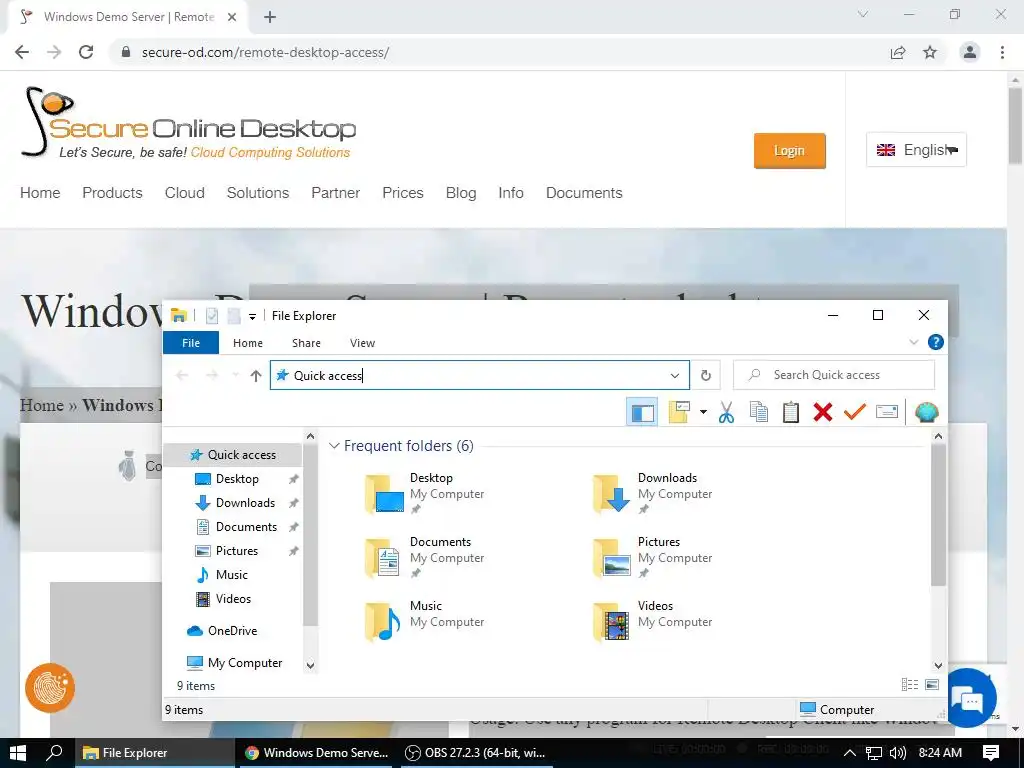Click the Secure Online Desktop logo
Viewport: 1024px width, 768px height.
pos(189,123)
